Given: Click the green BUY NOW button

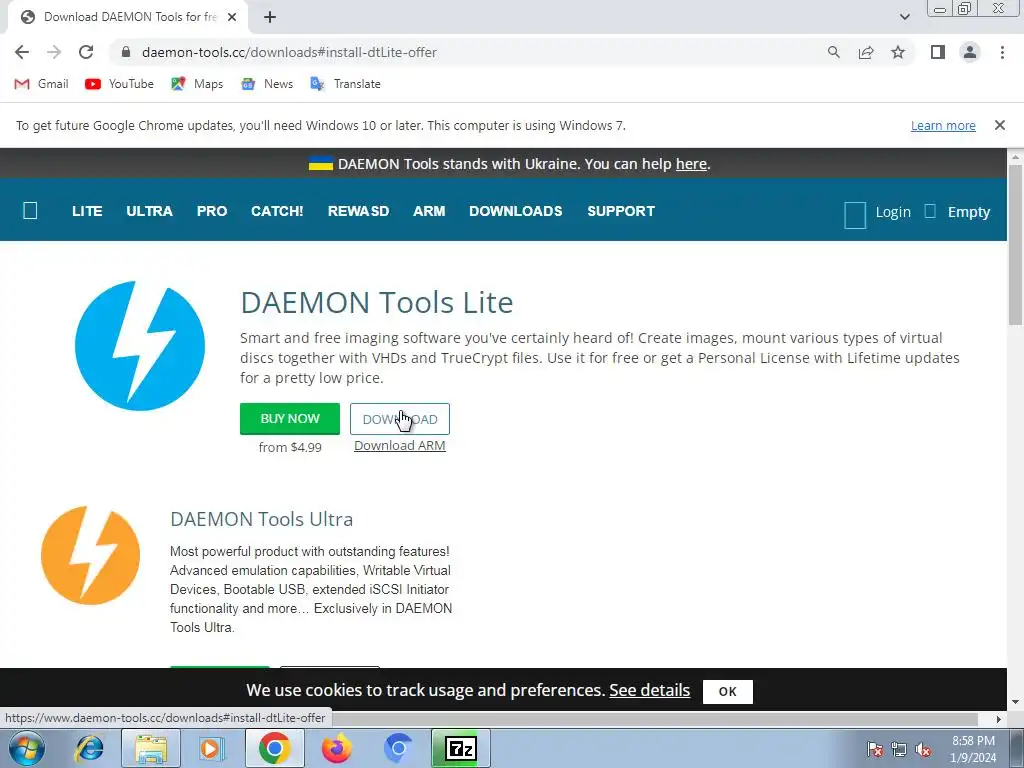Looking at the screenshot, I should (290, 419).
